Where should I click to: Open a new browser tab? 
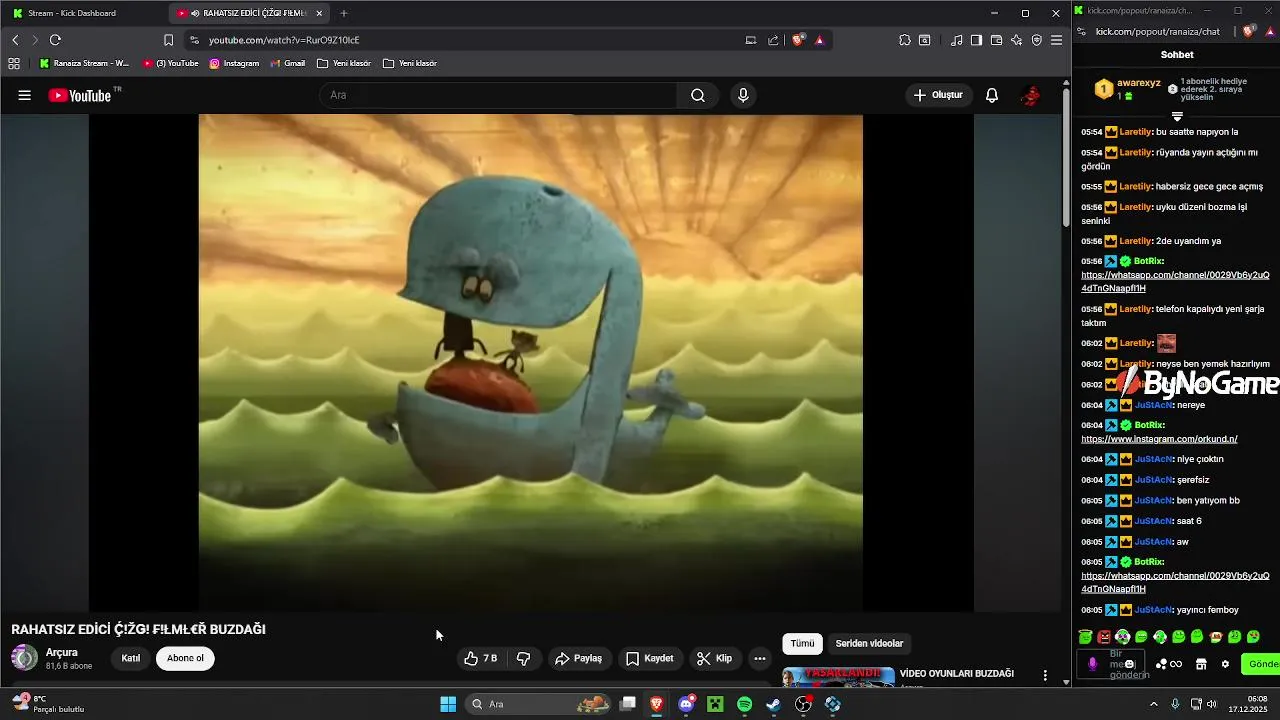tap(344, 13)
